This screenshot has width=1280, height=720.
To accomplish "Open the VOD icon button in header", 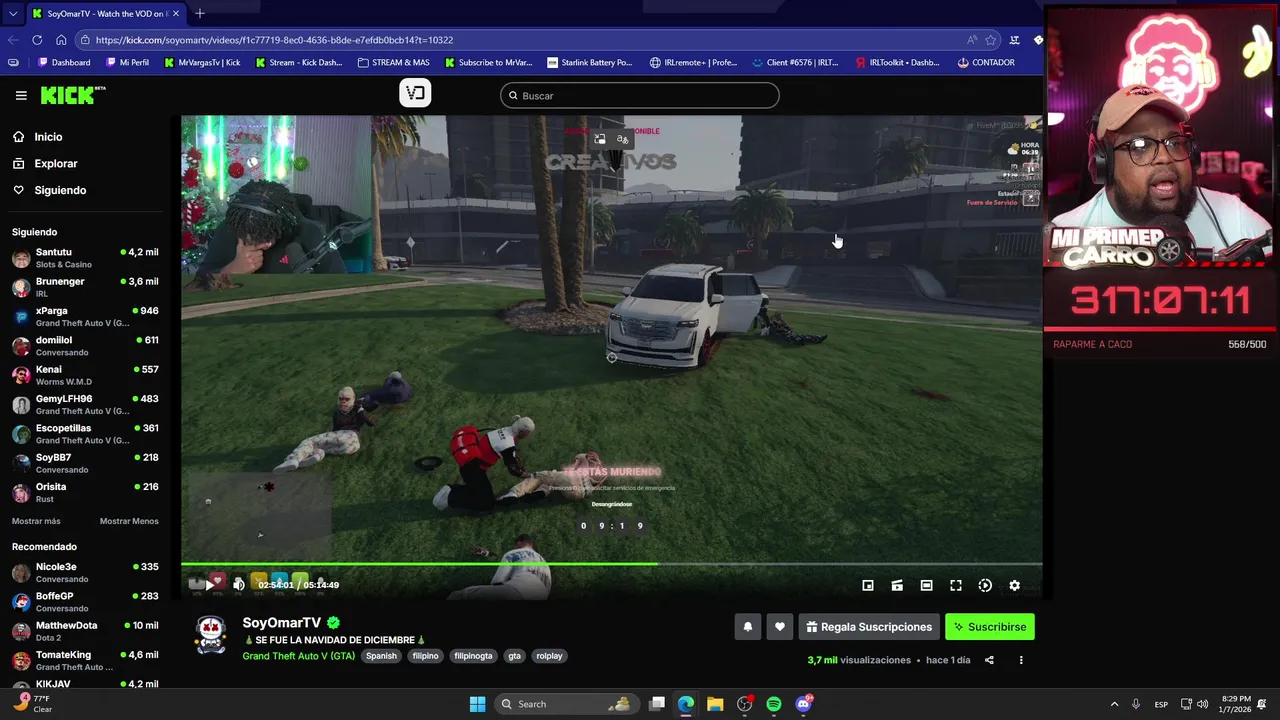I will click(x=415, y=93).
